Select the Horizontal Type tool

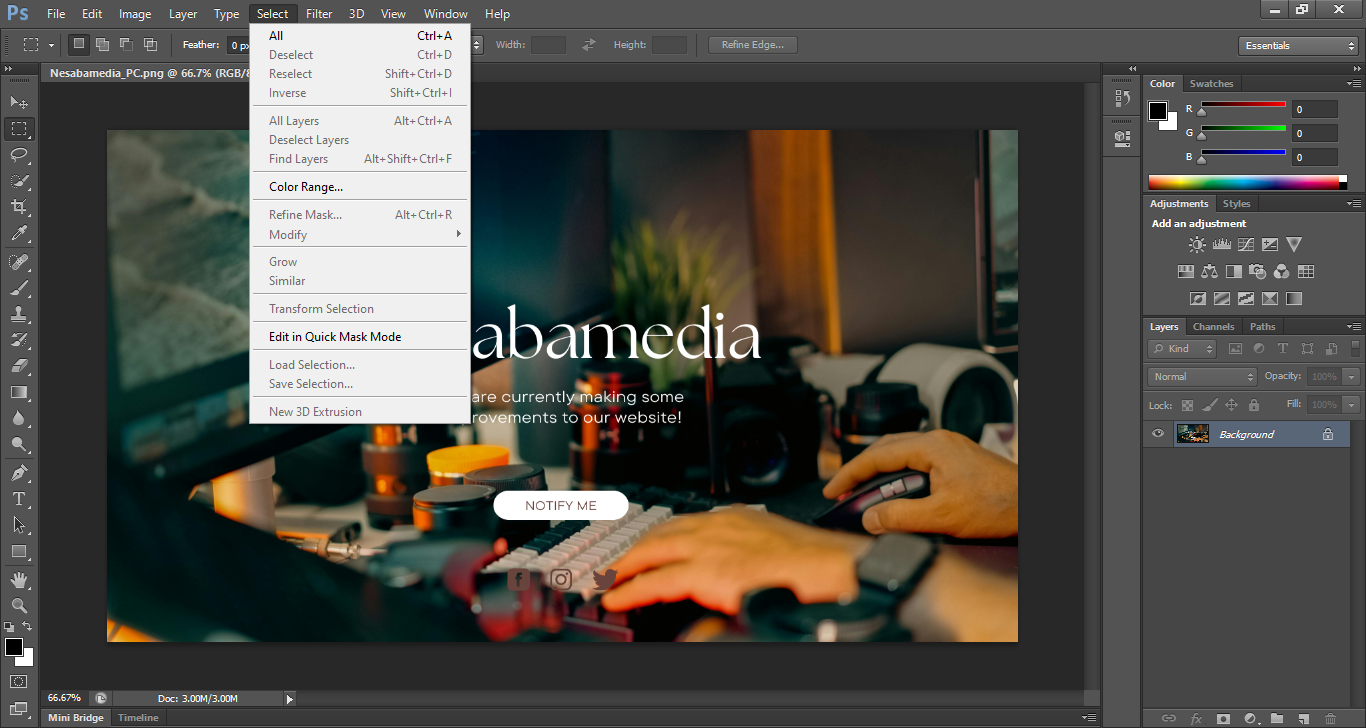(x=19, y=499)
